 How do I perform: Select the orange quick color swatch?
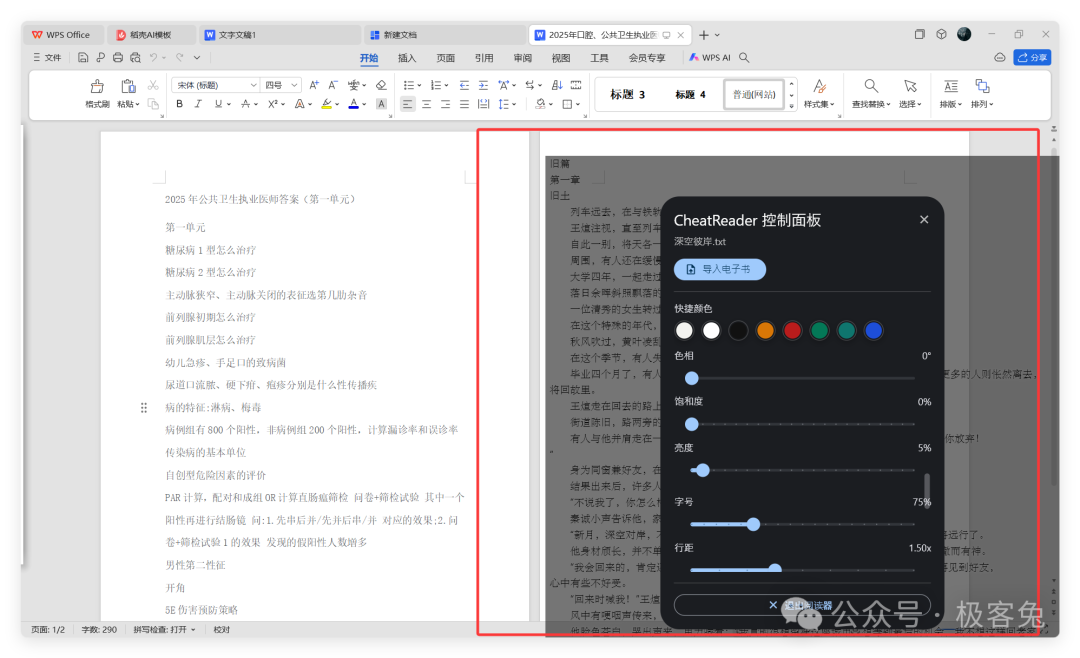coord(765,331)
